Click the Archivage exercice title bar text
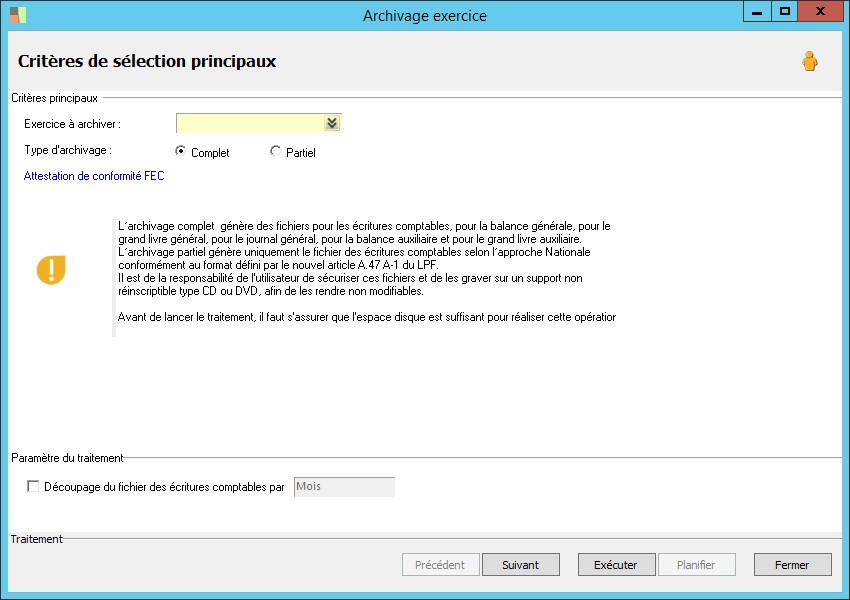850x600 pixels. click(x=424, y=15)
